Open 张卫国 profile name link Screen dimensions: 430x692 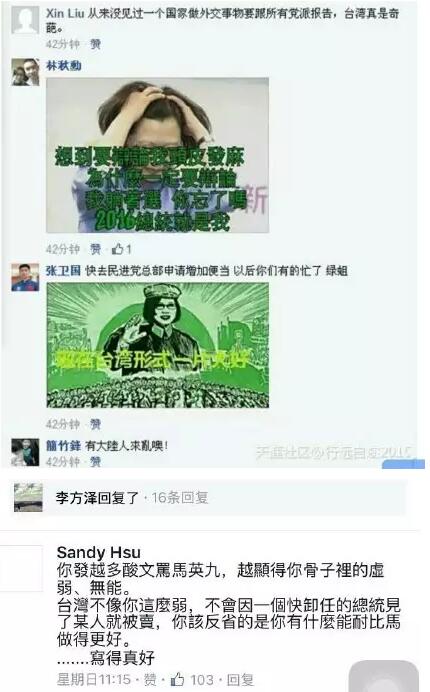63,271
